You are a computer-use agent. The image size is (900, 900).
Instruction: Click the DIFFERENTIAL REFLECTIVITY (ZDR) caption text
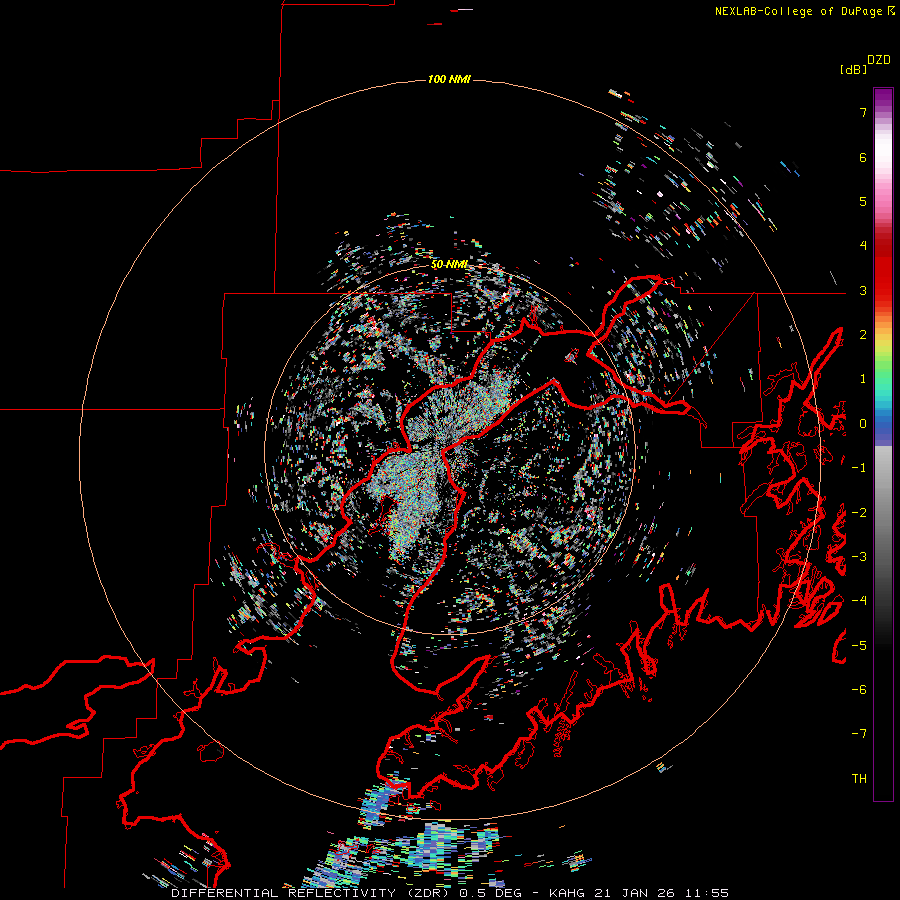312,893
